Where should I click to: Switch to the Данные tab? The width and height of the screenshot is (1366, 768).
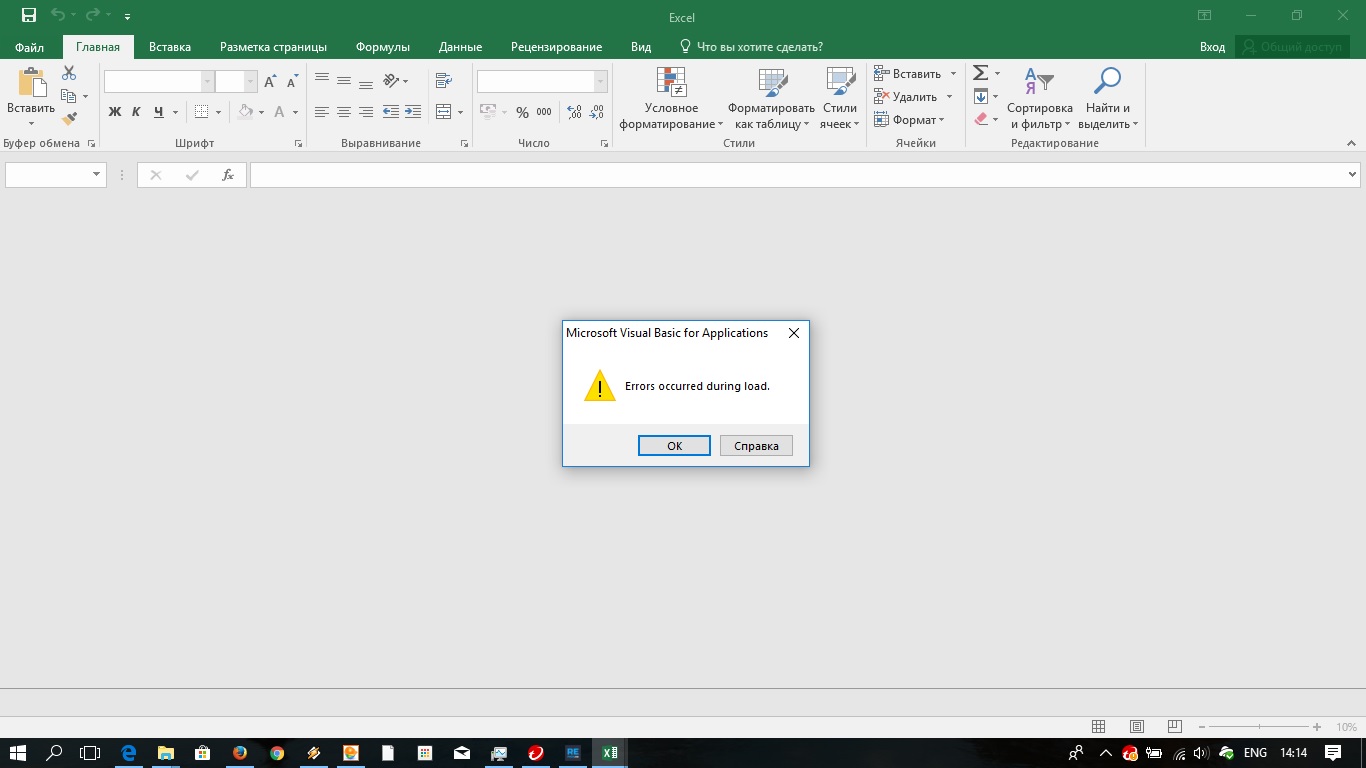[460, 47]
